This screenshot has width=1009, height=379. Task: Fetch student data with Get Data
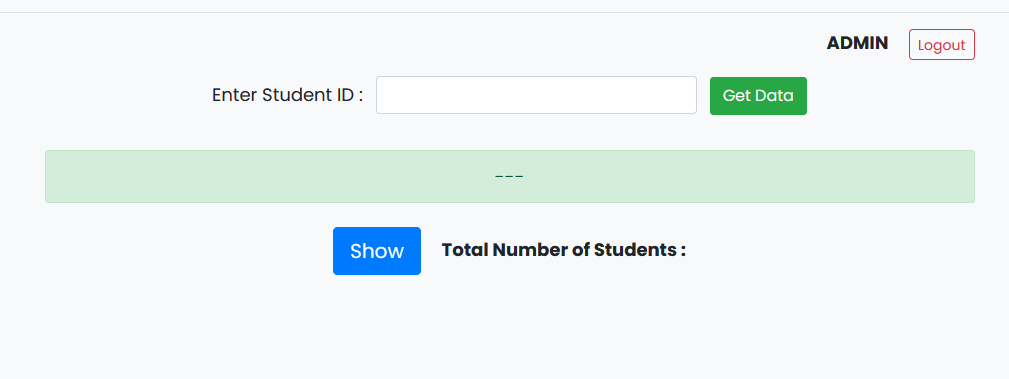click(x=758, y=96)
